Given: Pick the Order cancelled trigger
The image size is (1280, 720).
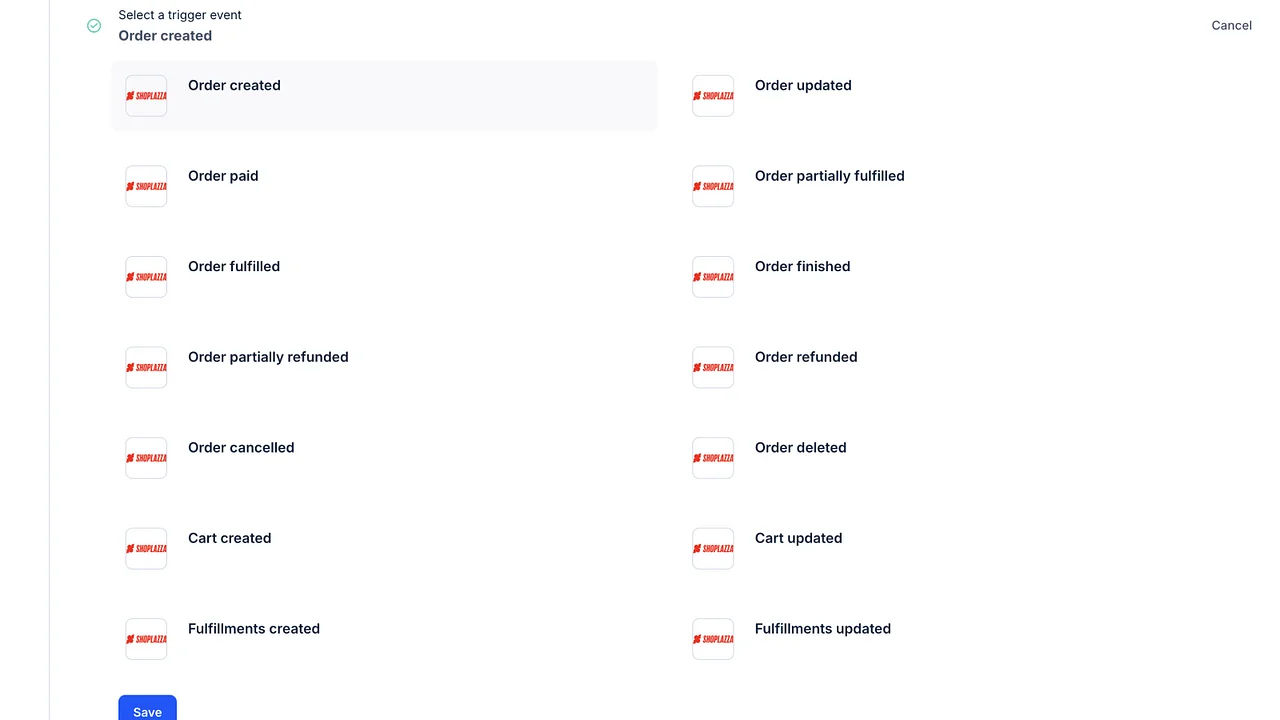Looking at the screenshot, I should click(241, 448).
